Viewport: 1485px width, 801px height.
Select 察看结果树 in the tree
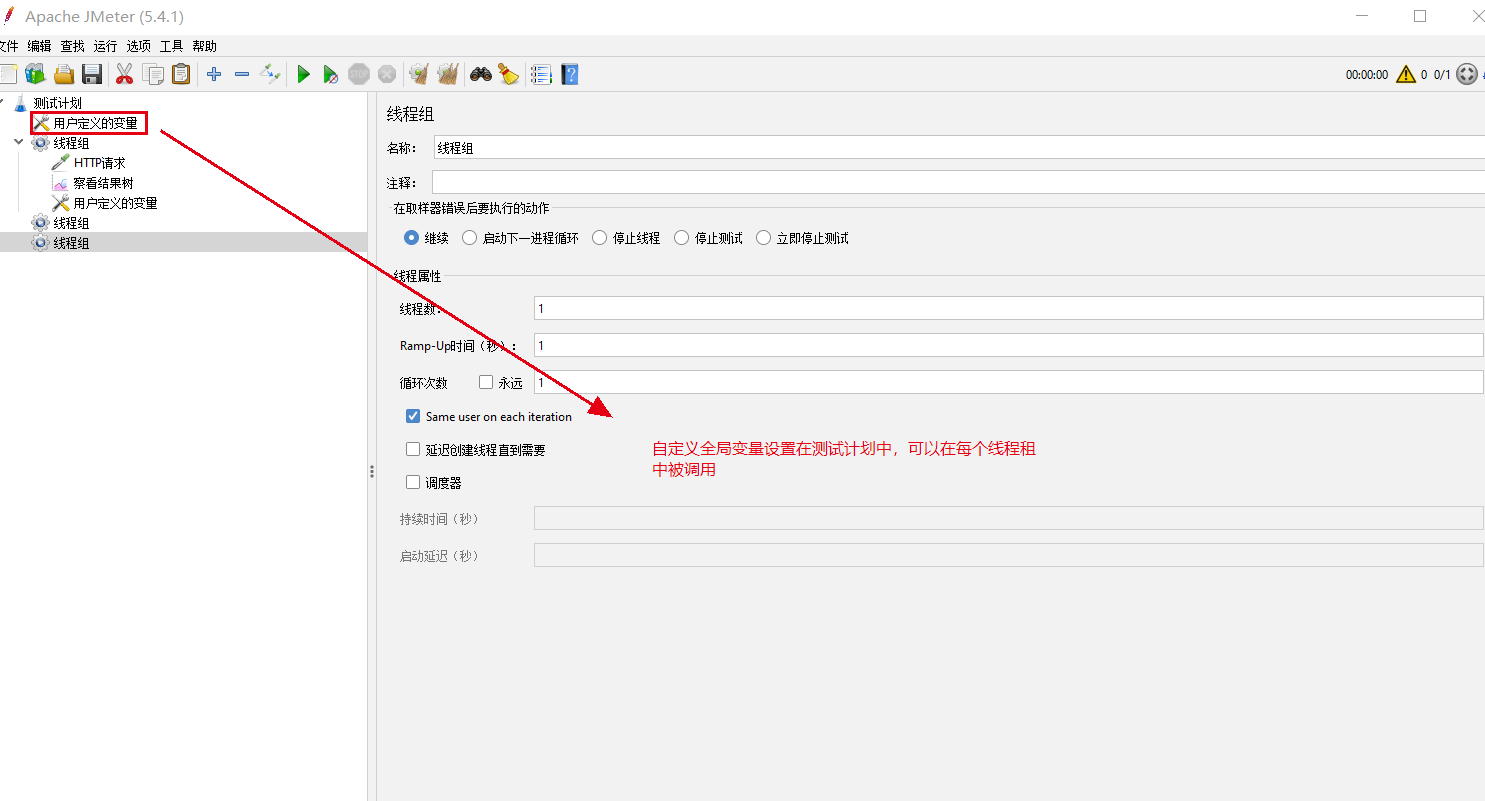click(103, 183)
